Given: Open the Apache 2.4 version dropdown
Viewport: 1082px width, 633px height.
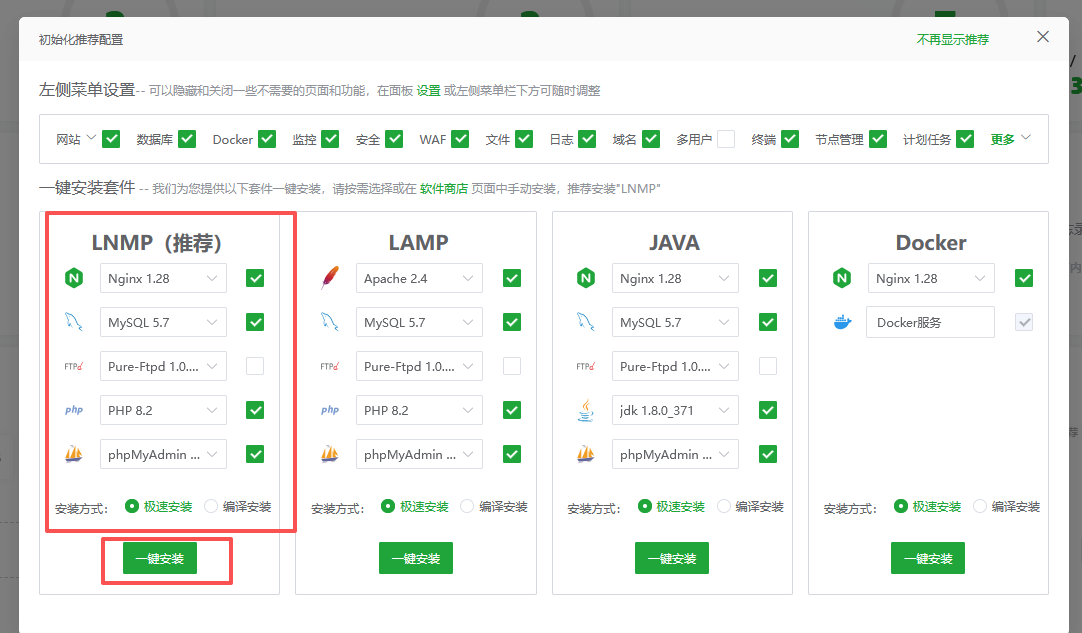Looking at the screenshot, I should (419, 278).
